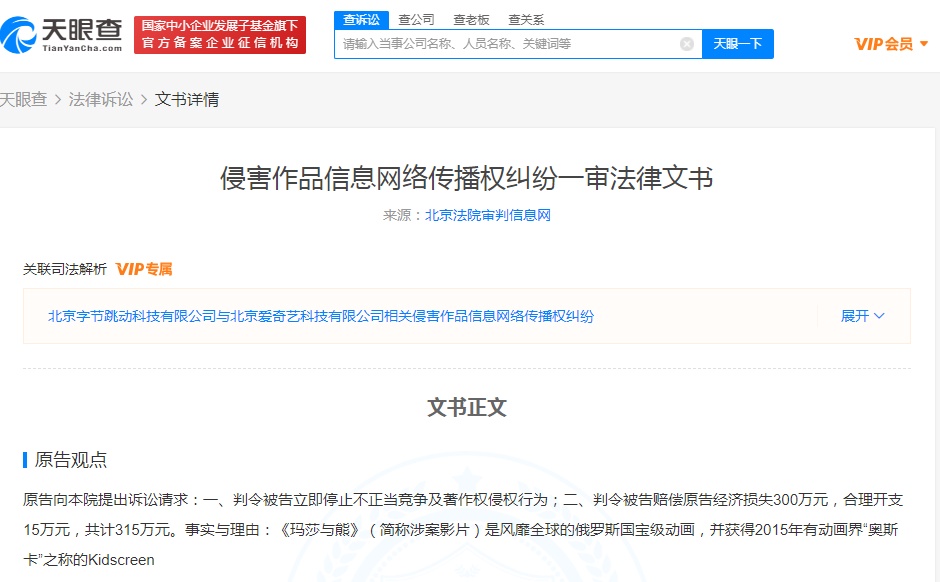This screenshot has height=582, width=940.
Task: Click the document title 侵害作品信息网络传播权纠纷一审法律文书
Action: [466, 178]
